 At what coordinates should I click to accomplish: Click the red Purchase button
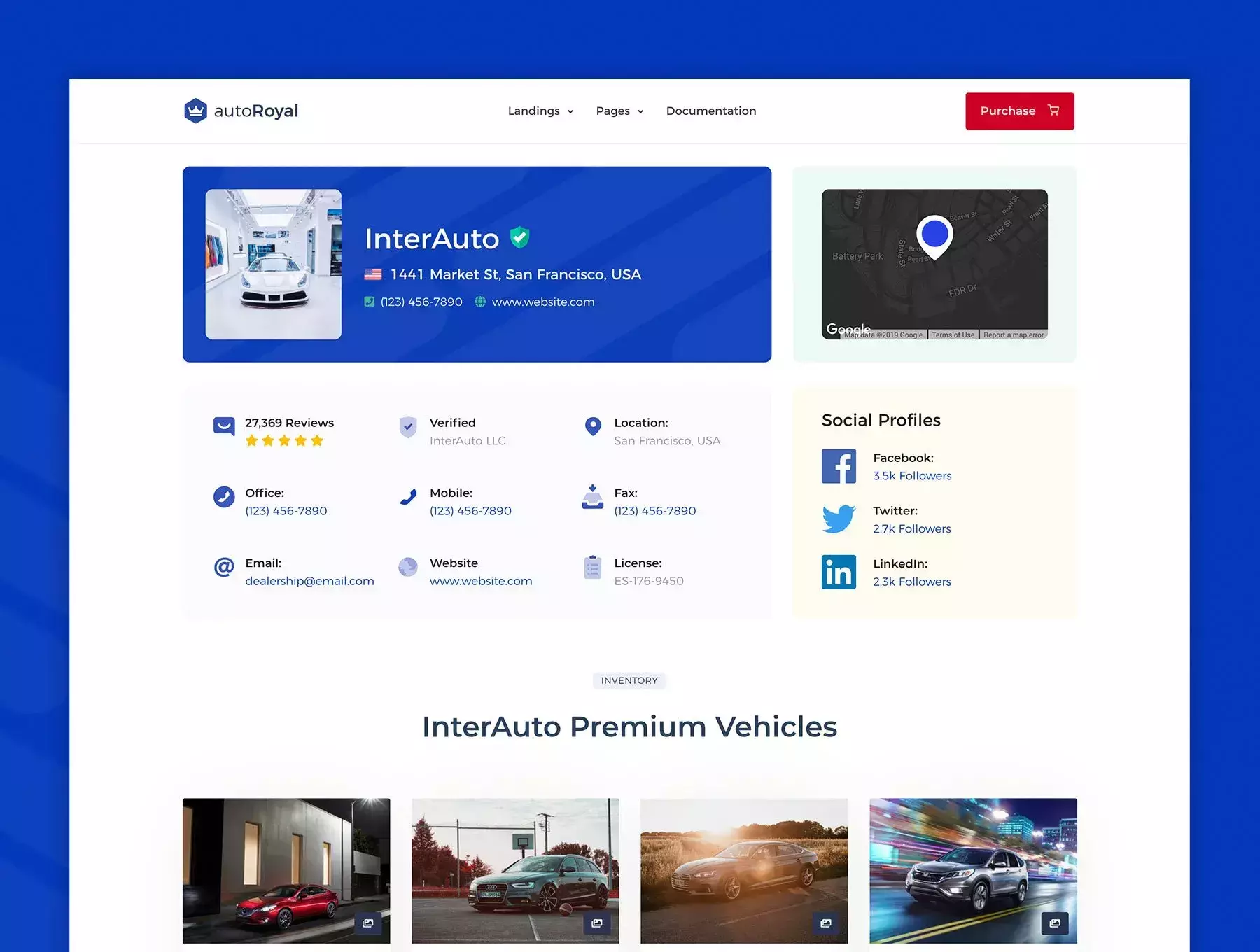click(1019, 111)
